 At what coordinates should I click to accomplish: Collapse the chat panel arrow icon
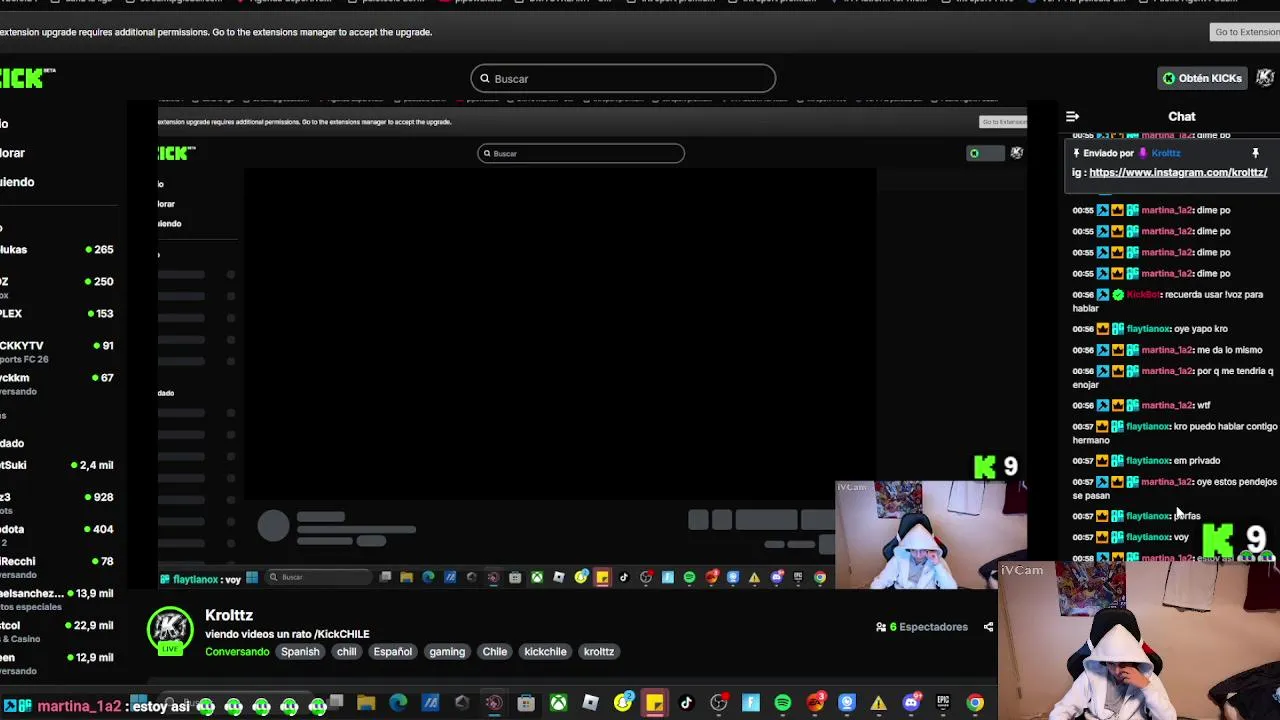tap(1072, 117)
